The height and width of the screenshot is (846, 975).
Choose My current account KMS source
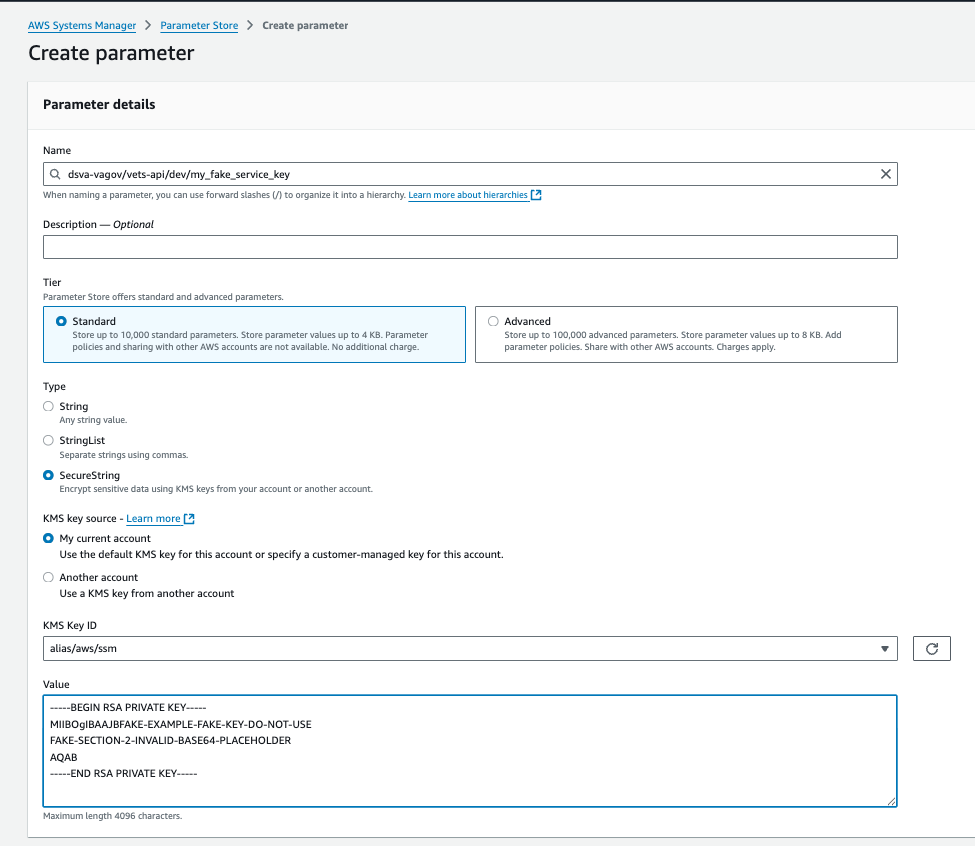point(49,538)
